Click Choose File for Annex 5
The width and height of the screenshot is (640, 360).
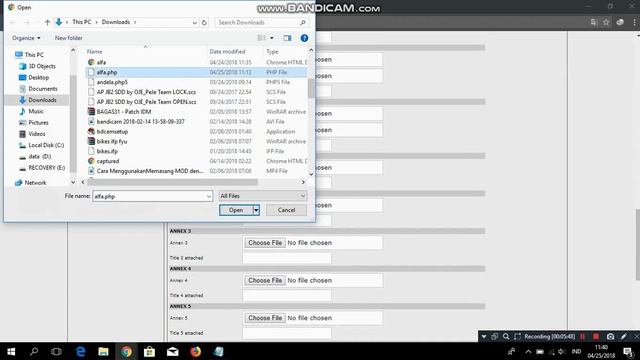click(265, 318)
